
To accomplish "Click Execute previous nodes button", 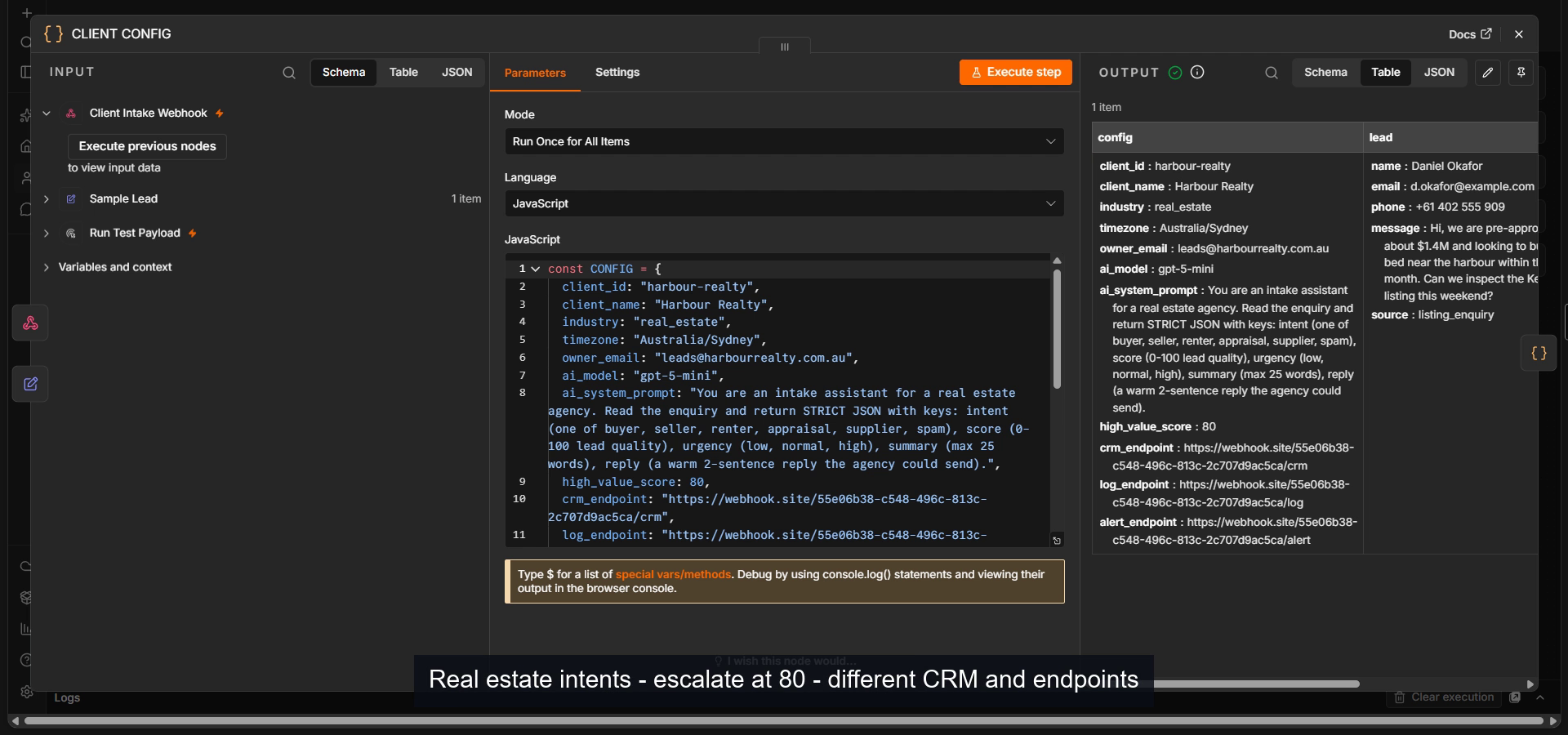I will tap(147, 146).
